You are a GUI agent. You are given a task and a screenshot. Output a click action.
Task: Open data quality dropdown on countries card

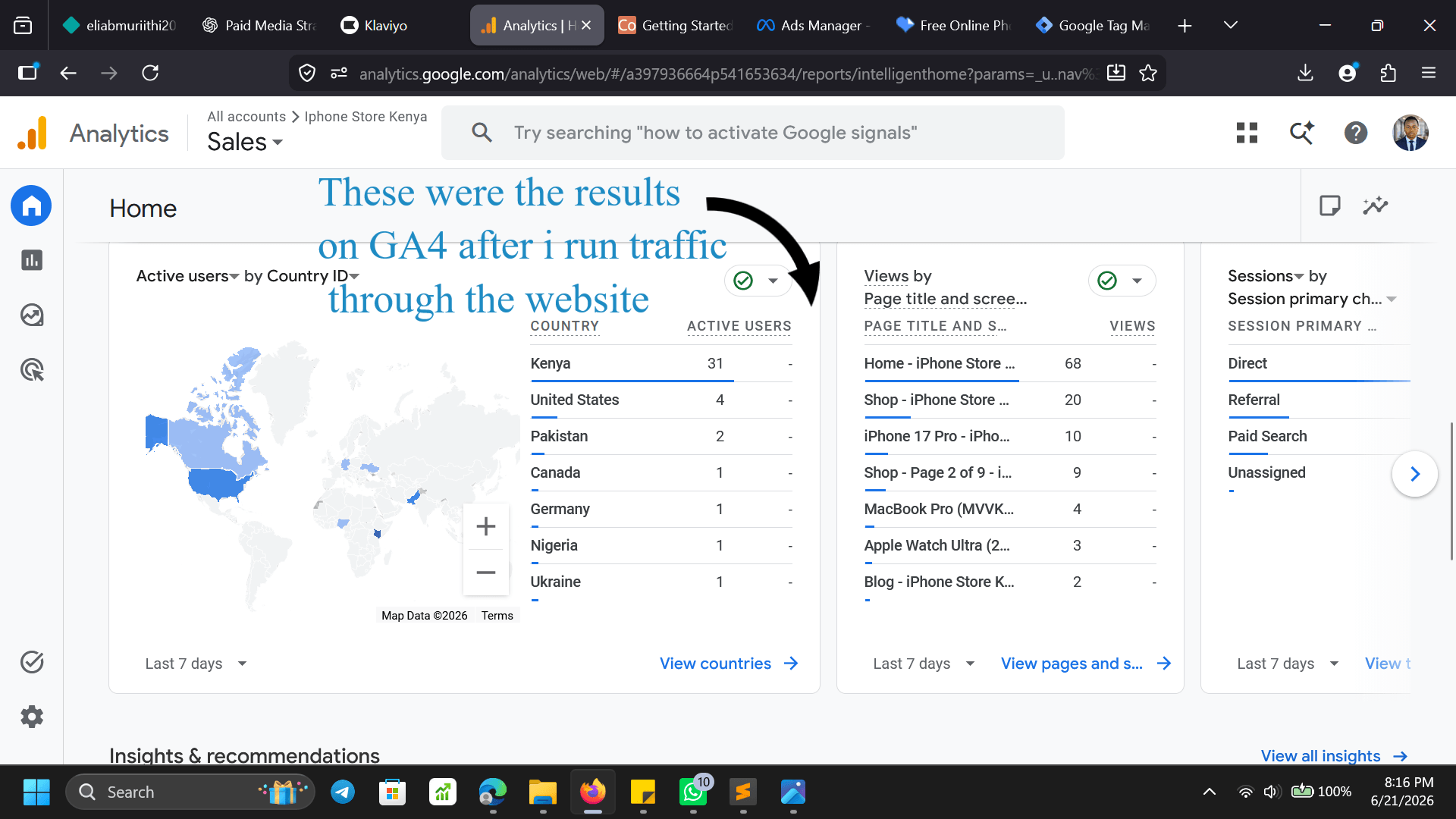click(758, 281)
